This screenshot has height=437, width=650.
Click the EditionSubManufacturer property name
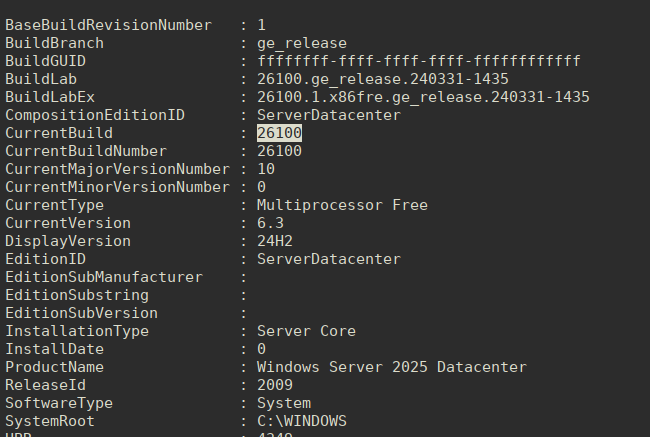104,277
